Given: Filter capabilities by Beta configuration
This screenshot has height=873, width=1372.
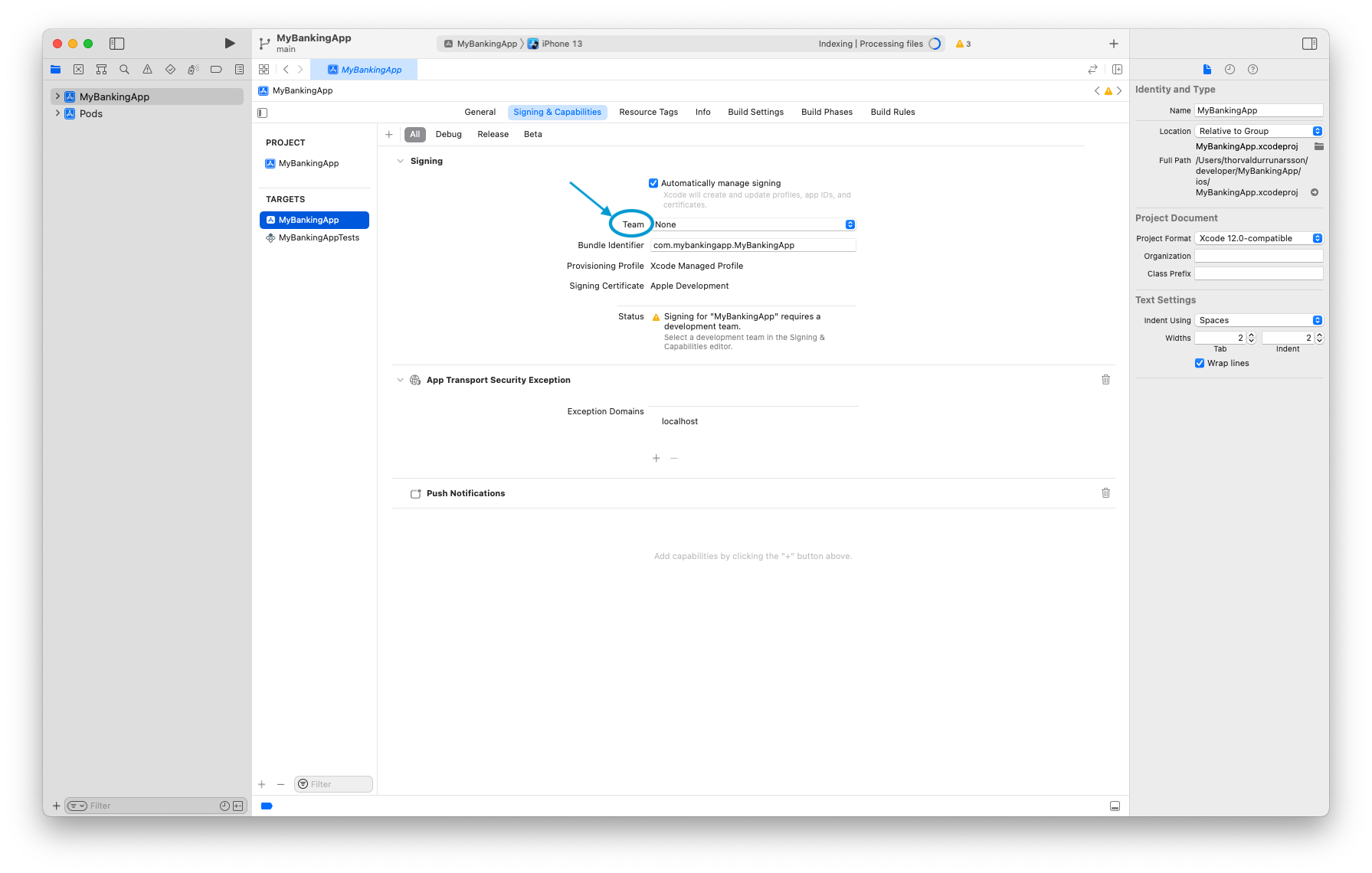Looking at the screenshot, I should click(533, 134).
